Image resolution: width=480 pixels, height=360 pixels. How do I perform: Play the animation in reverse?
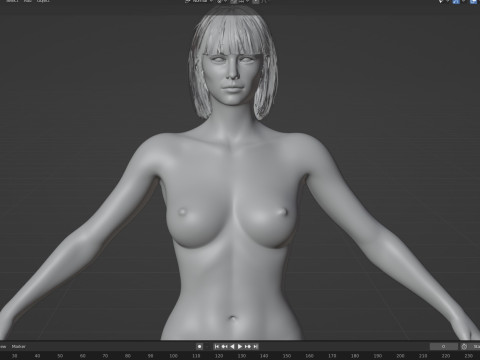coord(232,347)
